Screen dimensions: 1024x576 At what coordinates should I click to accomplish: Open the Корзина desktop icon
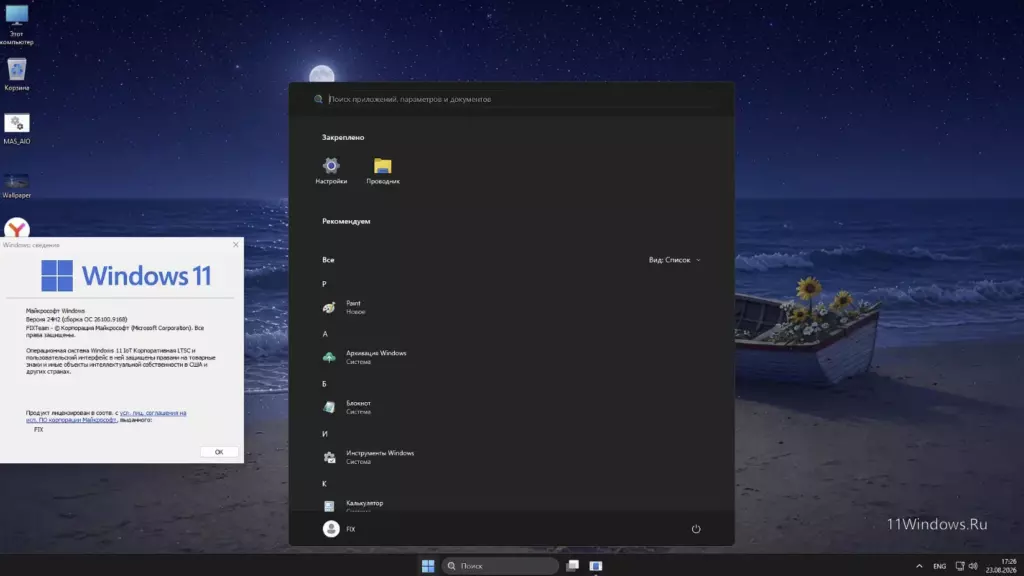click(x=16, y=74)
